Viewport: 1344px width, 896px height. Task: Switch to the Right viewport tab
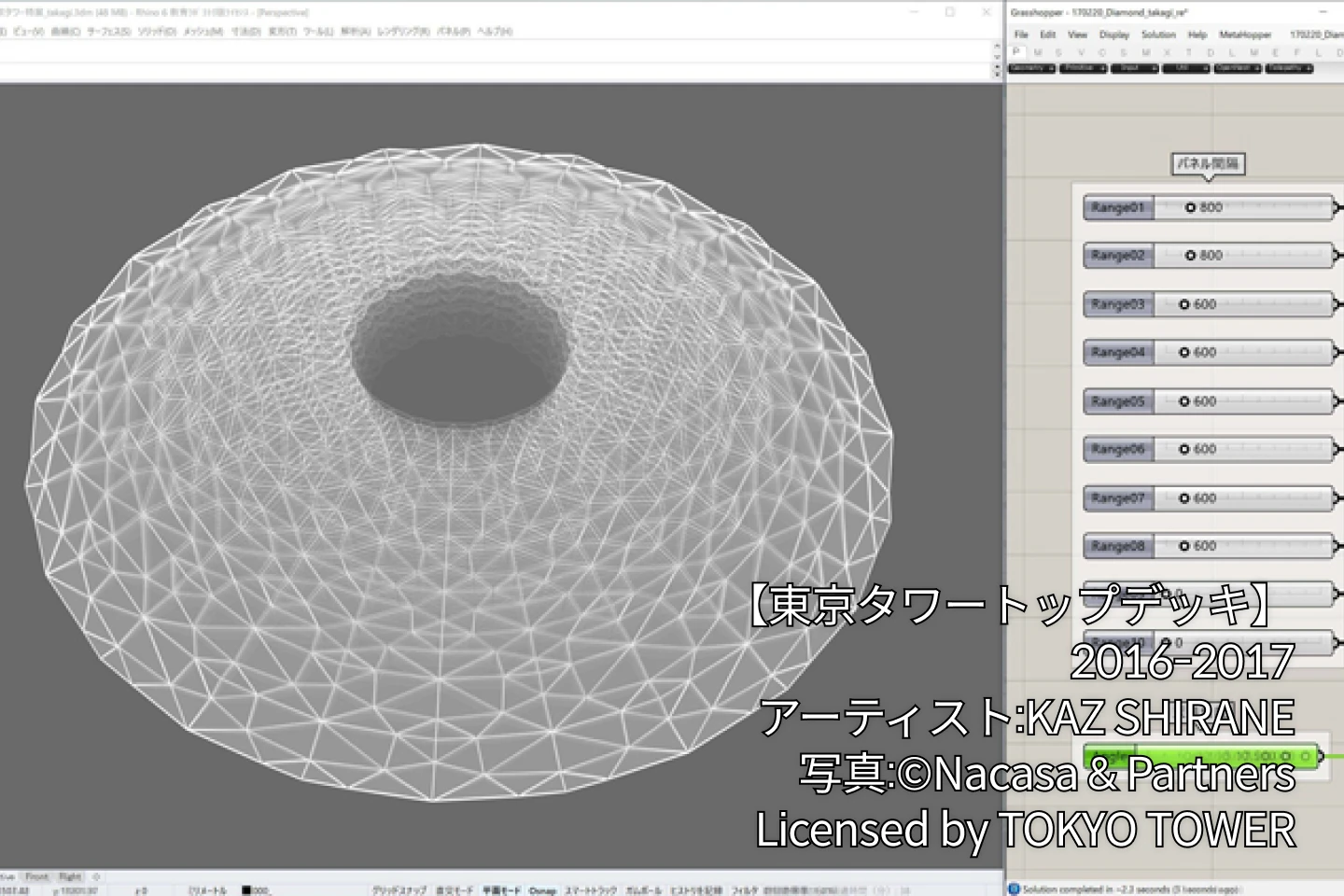[x=70, y=877]
